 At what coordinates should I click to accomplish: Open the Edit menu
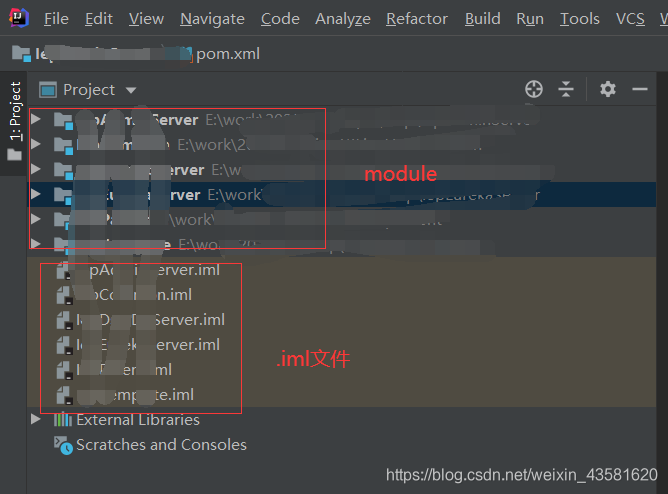[x=98, y=19]
